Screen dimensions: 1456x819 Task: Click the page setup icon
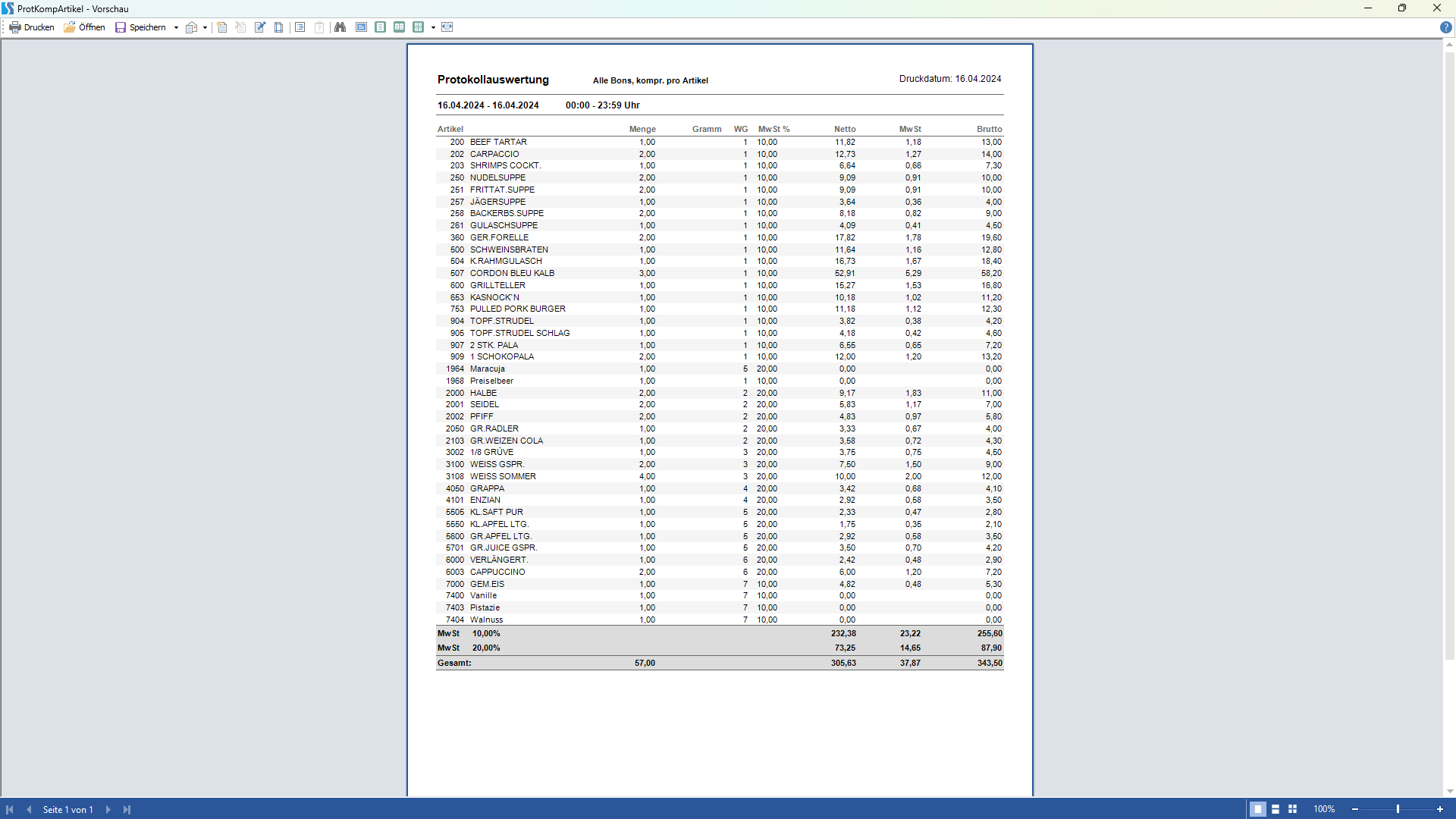(x=279, y=27)
